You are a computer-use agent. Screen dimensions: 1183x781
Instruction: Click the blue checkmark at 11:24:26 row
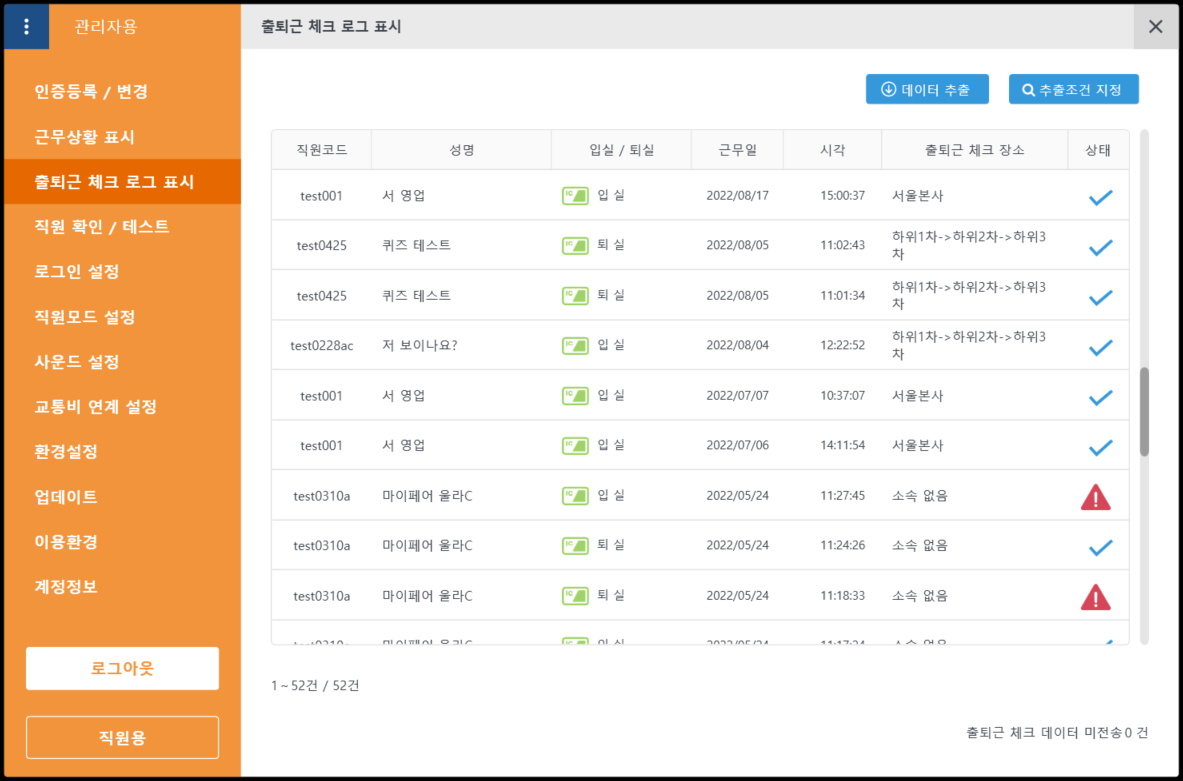pos(1100,547)
